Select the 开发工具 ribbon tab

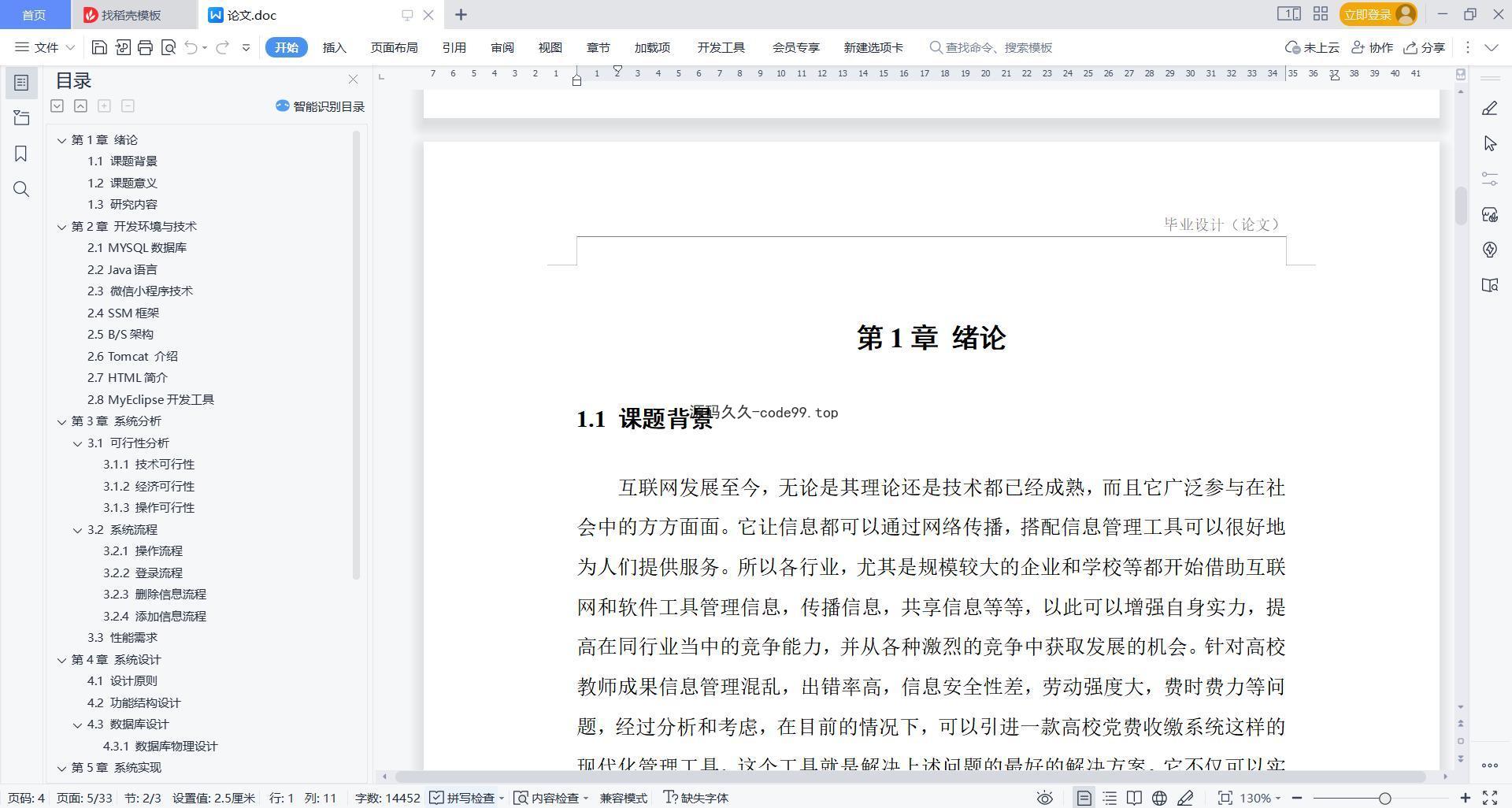(721, 47)
